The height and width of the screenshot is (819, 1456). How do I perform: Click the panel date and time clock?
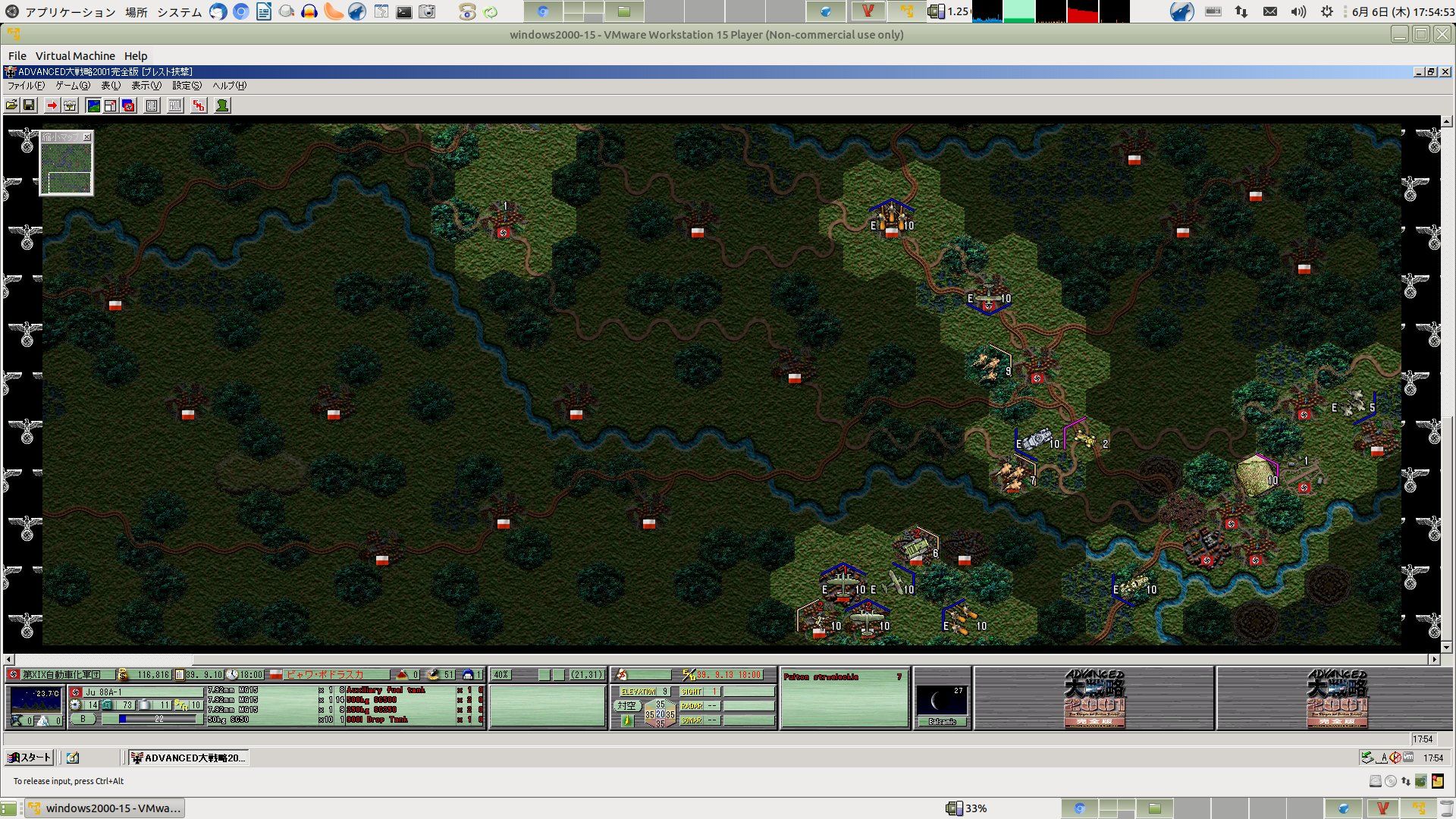[1403, 11]
